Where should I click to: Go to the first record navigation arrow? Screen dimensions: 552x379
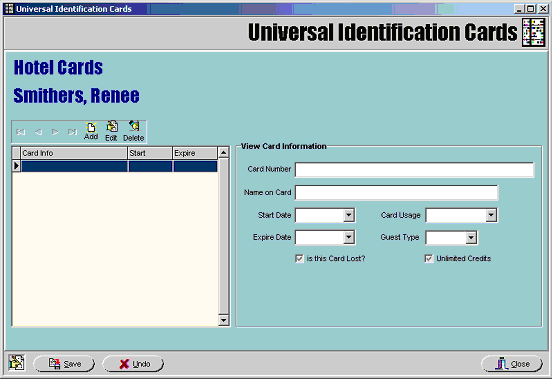[x=21, y=132]
